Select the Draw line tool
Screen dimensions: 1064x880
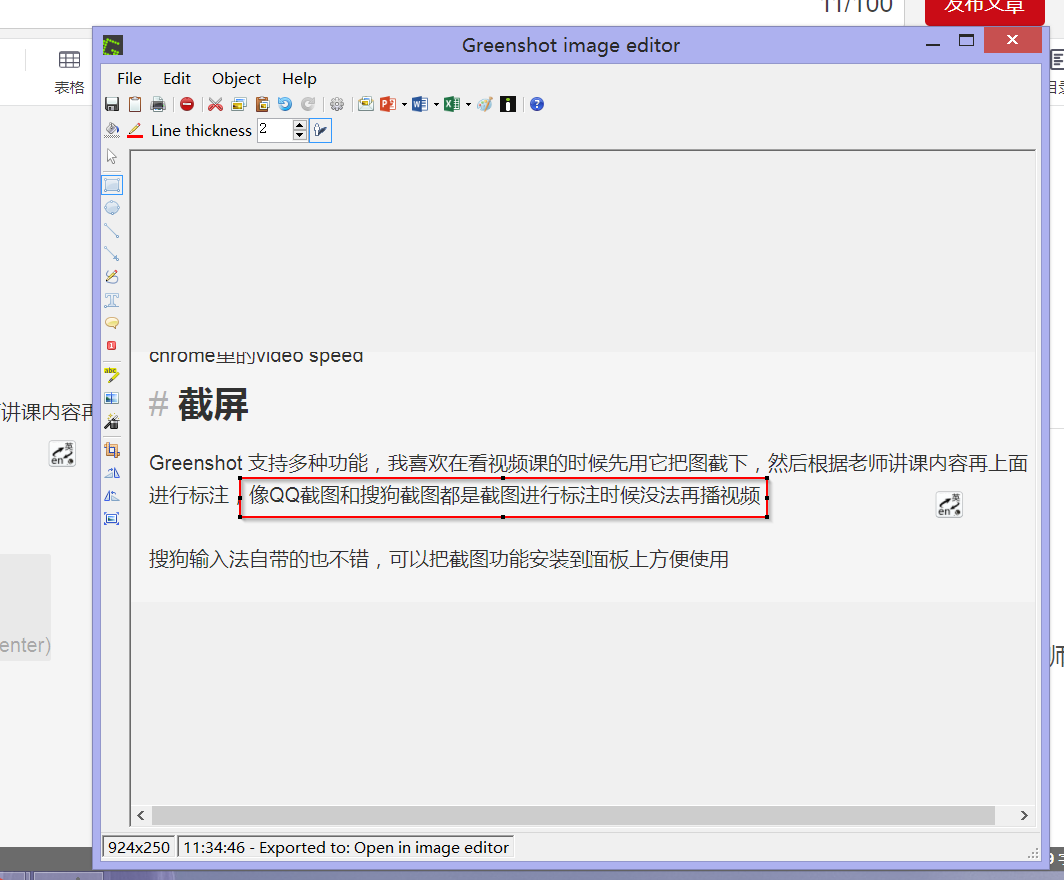pos(112,231)
